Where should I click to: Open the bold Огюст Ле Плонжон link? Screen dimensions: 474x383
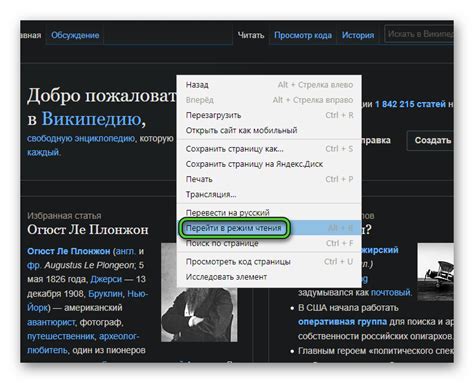pos(69,251)
